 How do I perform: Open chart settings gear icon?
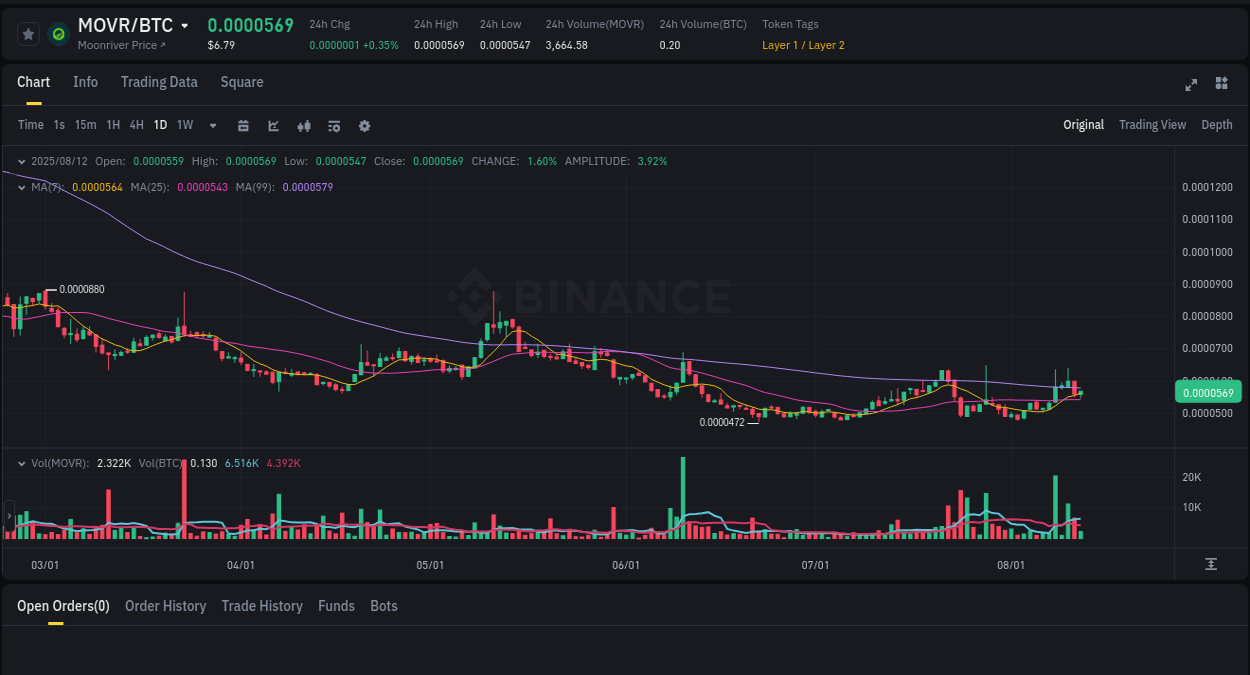point(364,125)
